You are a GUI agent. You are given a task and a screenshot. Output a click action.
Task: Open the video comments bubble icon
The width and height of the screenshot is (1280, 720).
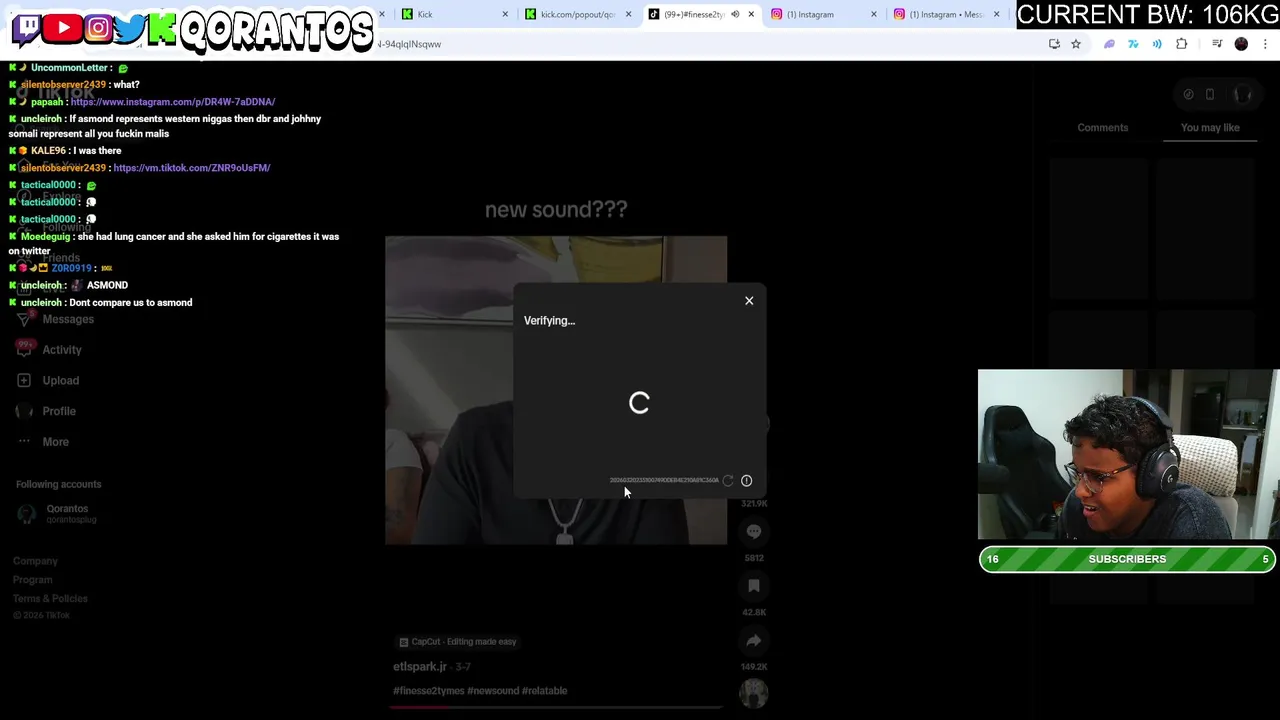point(754,532)
